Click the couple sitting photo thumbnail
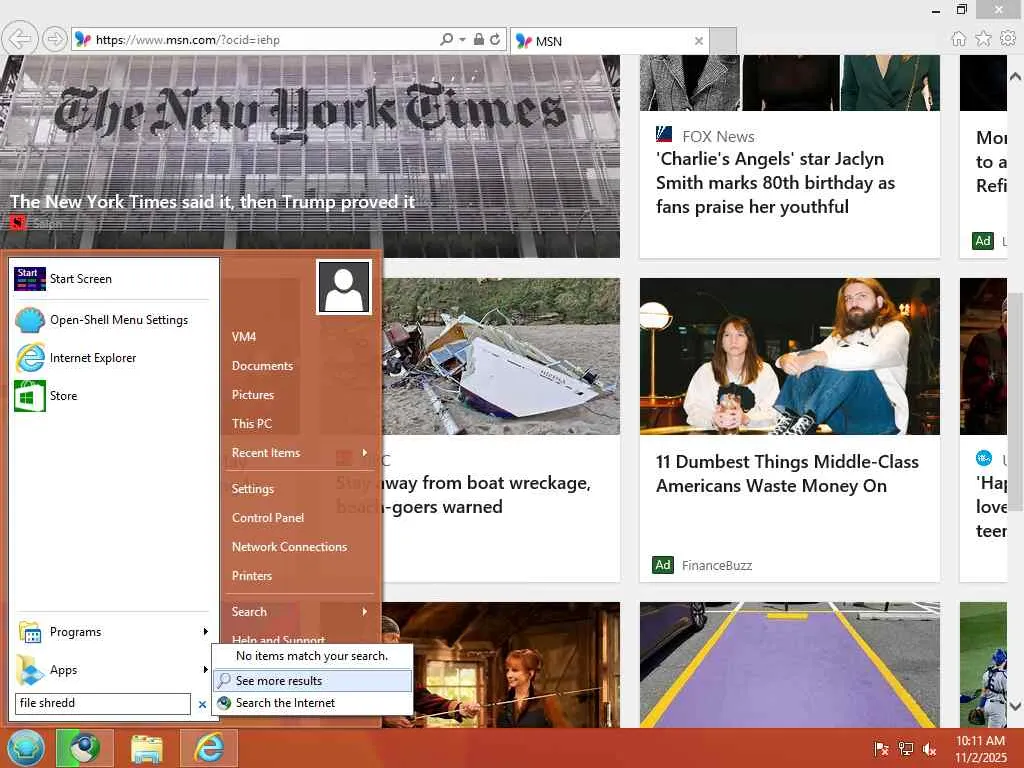 (x=790, y=357)
